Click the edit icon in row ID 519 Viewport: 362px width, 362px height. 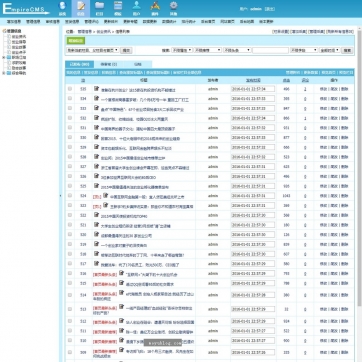pyautogui.click(x=96, y=244)
